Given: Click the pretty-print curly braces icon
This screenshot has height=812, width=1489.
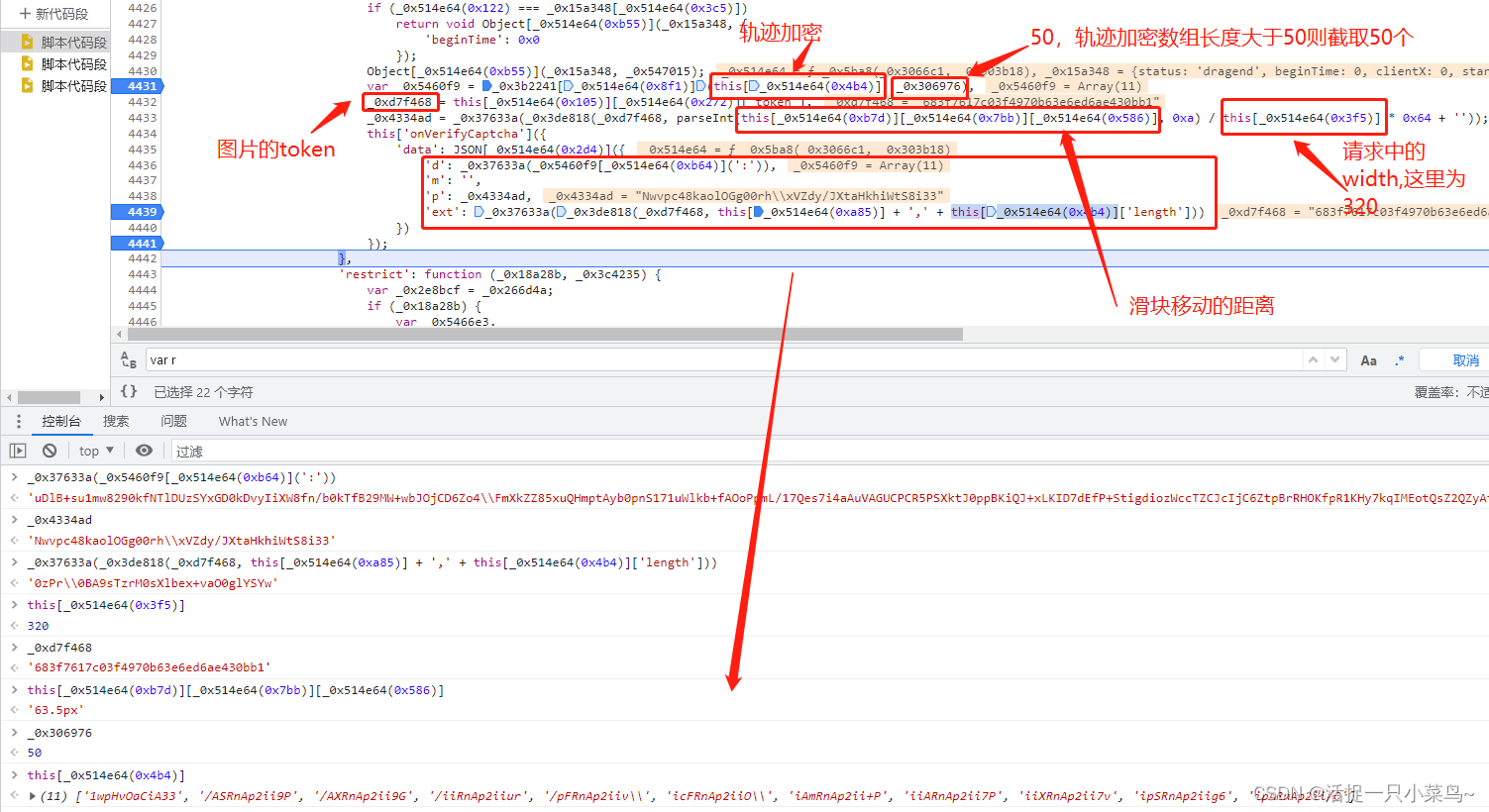Looking at the screenshot, I should point(129,392).
